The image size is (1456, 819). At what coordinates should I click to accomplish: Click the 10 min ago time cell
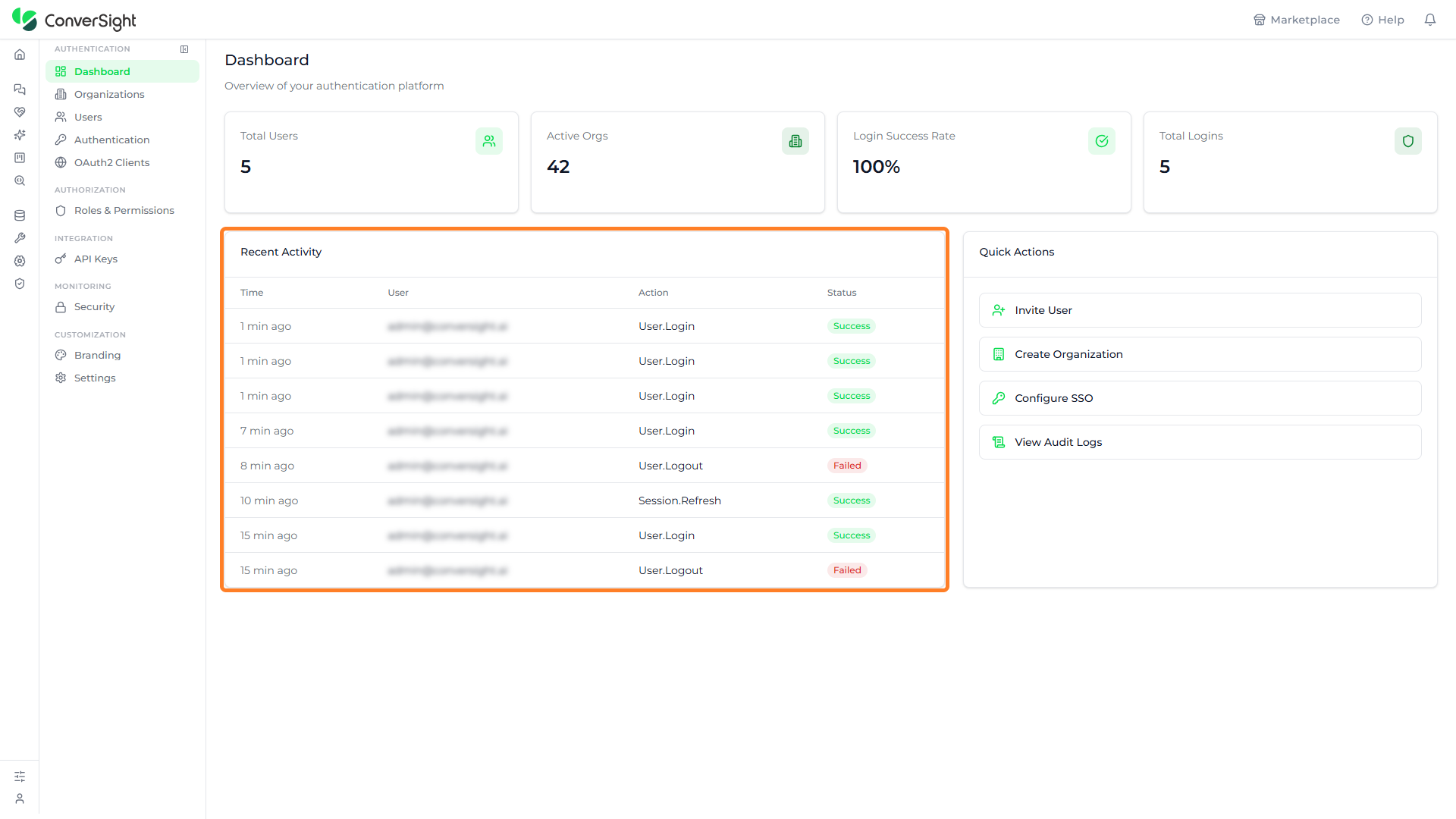coord(269,500)
